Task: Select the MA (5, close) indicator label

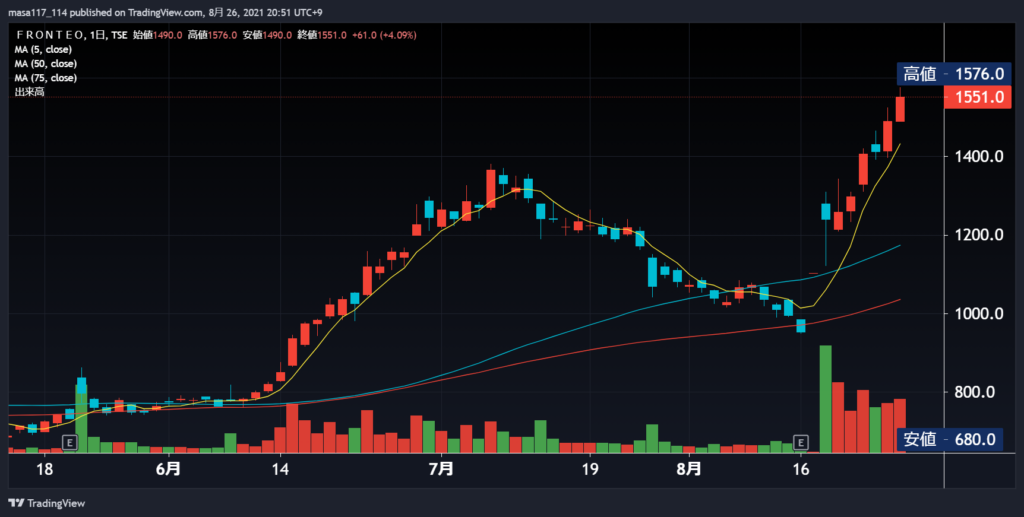Action: pos(43,50)
